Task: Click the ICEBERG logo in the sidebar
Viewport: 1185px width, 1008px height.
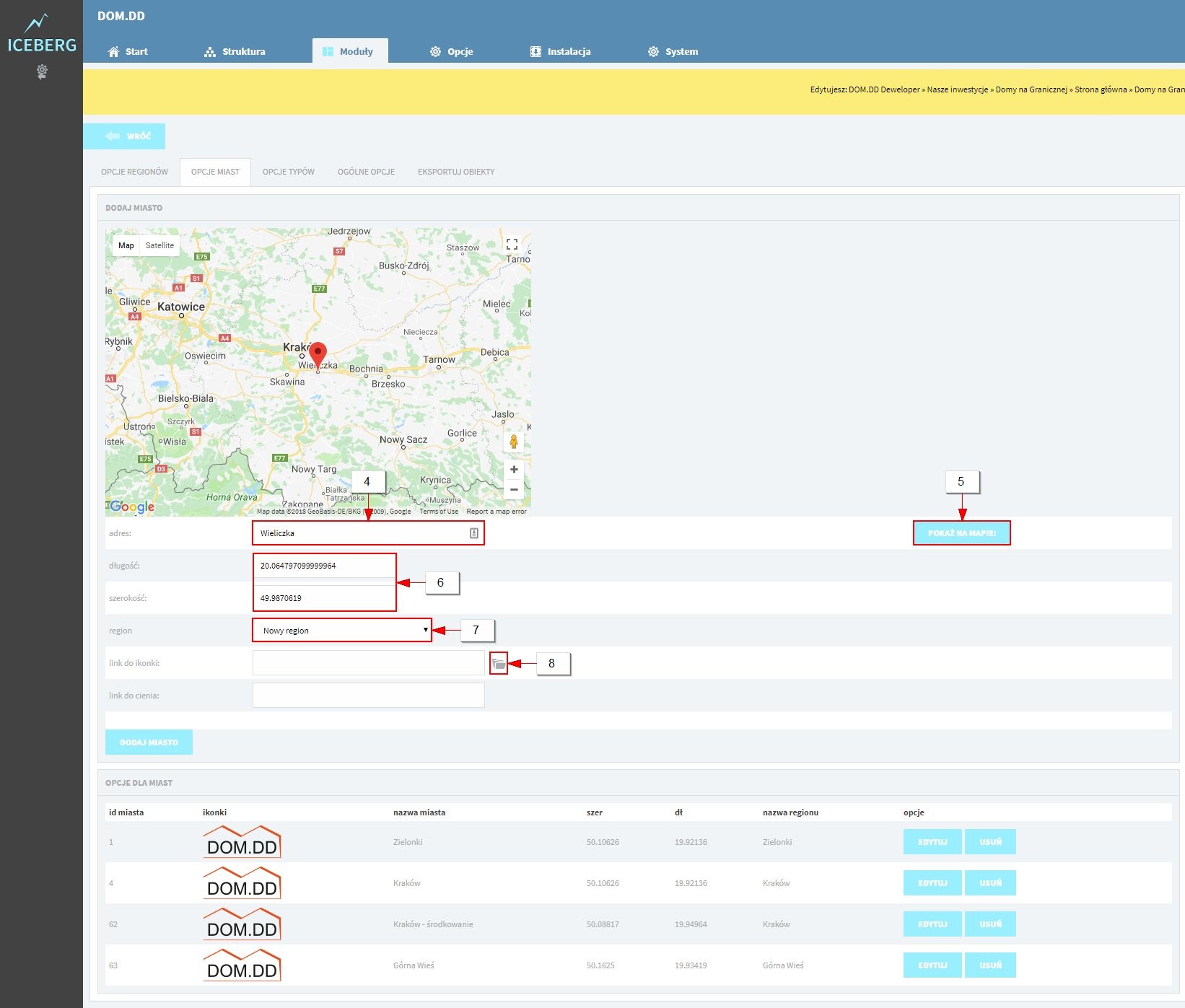Action: point(41,34)
